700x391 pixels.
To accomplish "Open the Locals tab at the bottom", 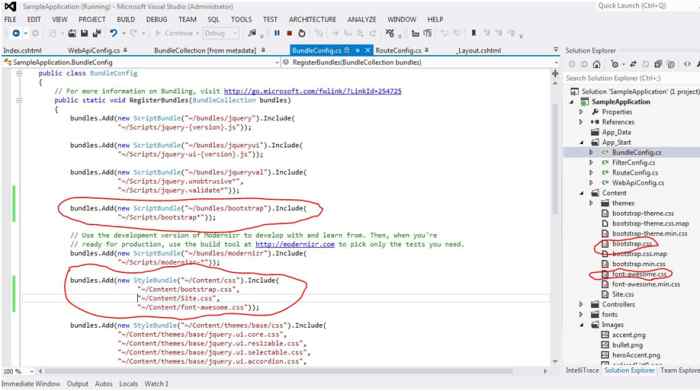I will tap(128, 384).
